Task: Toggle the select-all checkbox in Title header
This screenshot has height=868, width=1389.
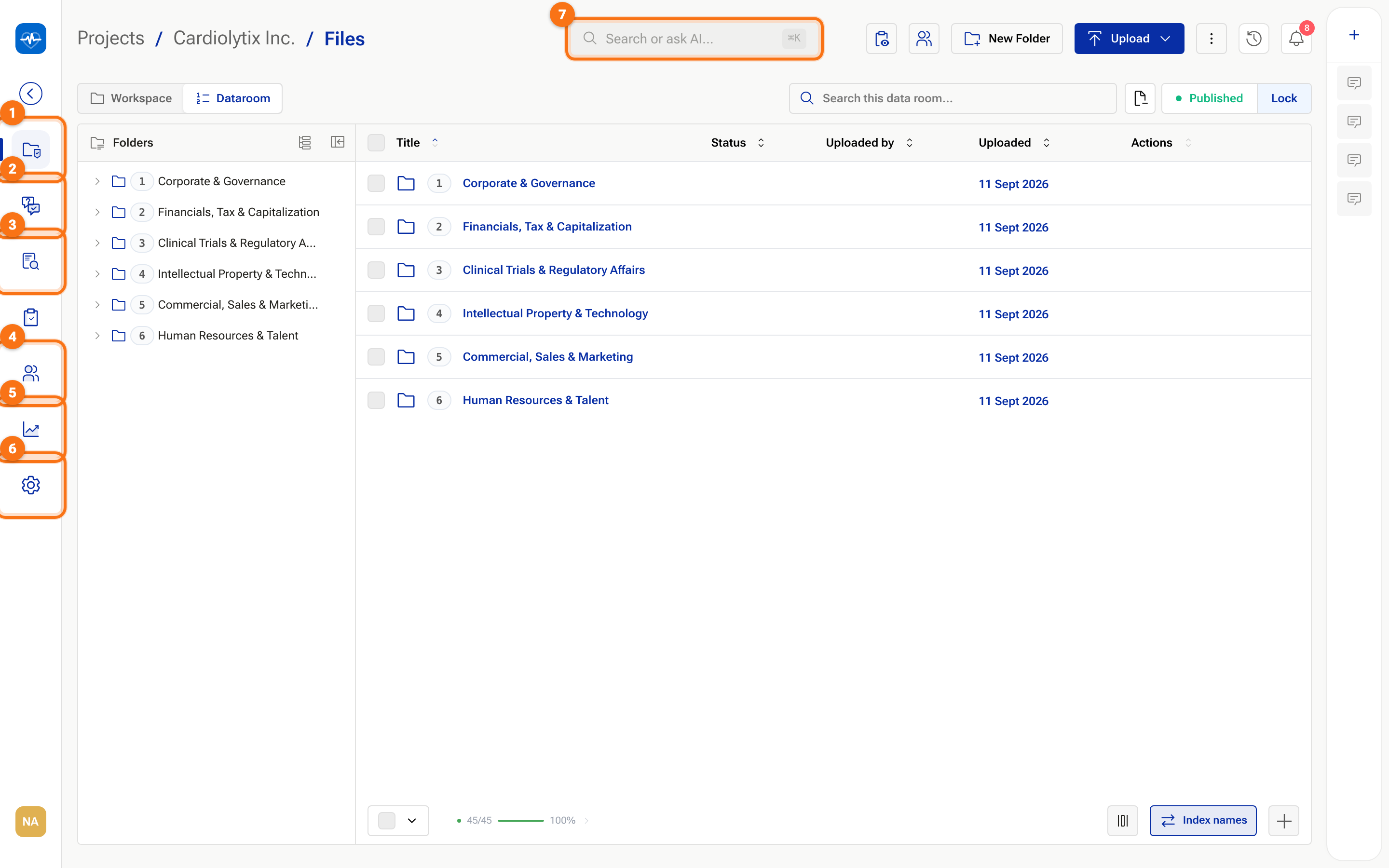Action: tap(376, 142)
